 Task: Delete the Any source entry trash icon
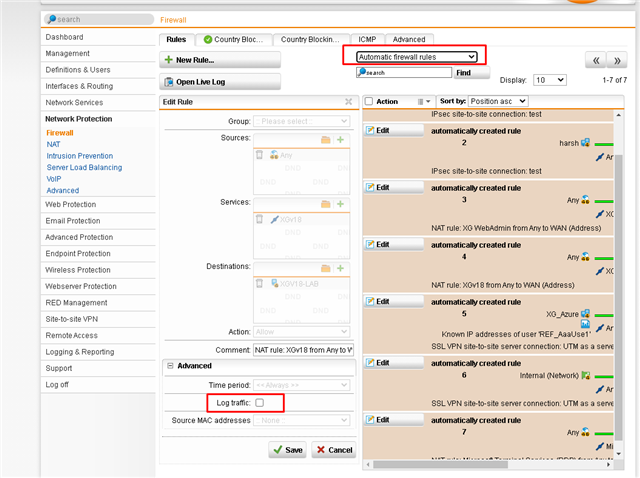(x=260, y=155)
